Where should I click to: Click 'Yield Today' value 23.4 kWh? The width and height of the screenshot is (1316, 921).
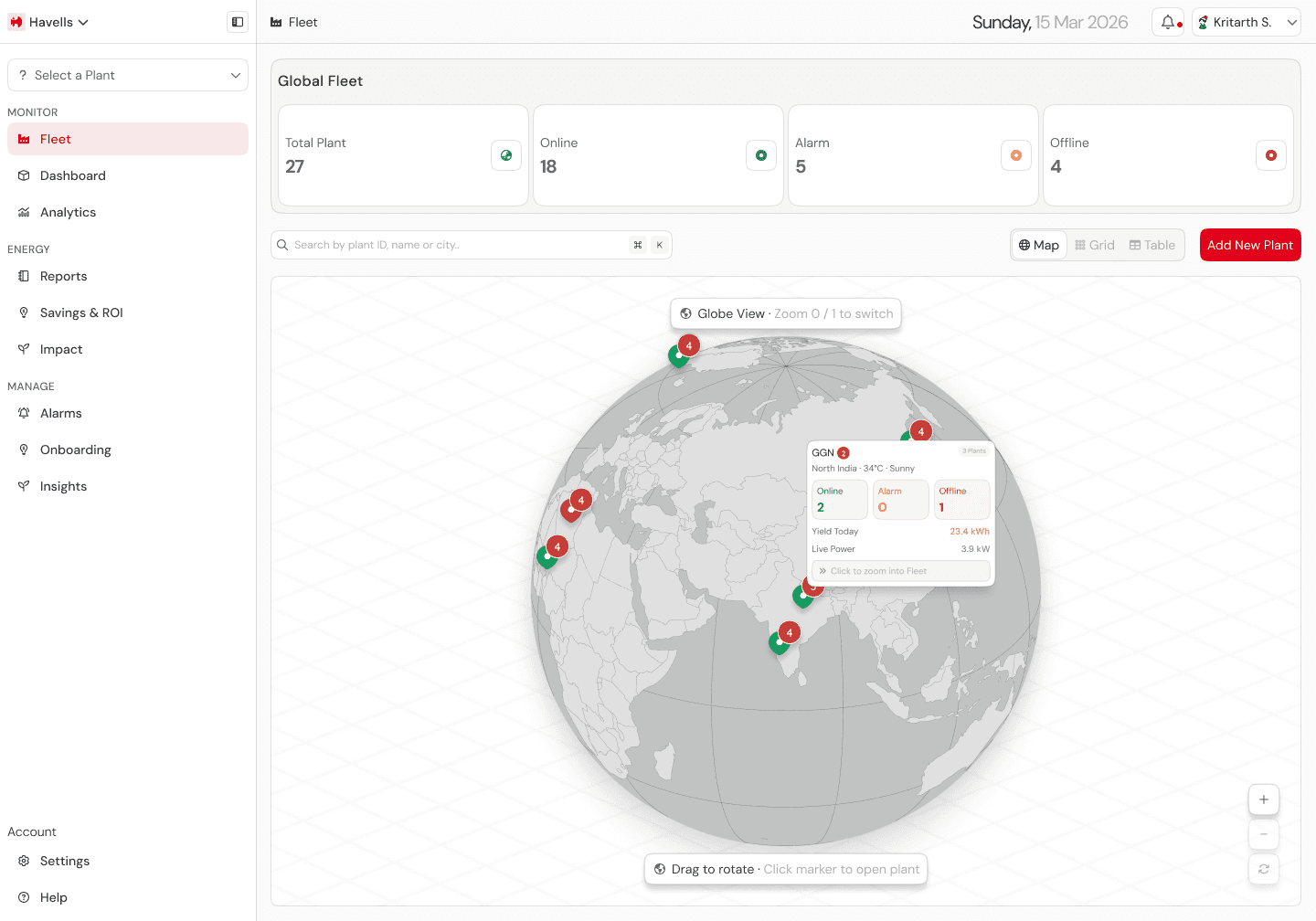pyautogui.click(x=970, y=531)
